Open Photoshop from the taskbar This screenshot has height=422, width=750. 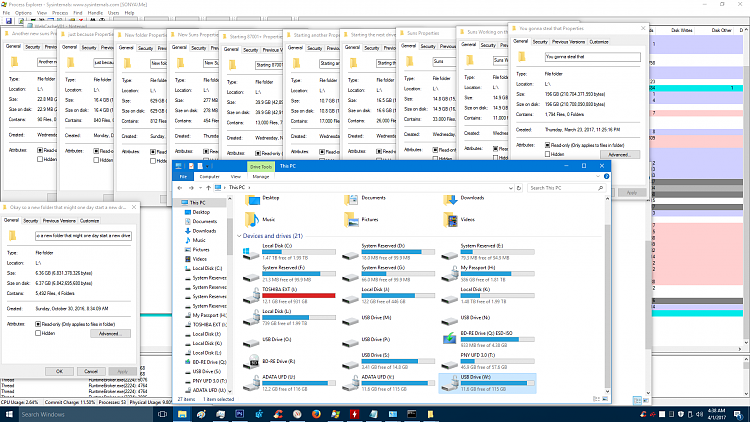click(x=240, y=414)
